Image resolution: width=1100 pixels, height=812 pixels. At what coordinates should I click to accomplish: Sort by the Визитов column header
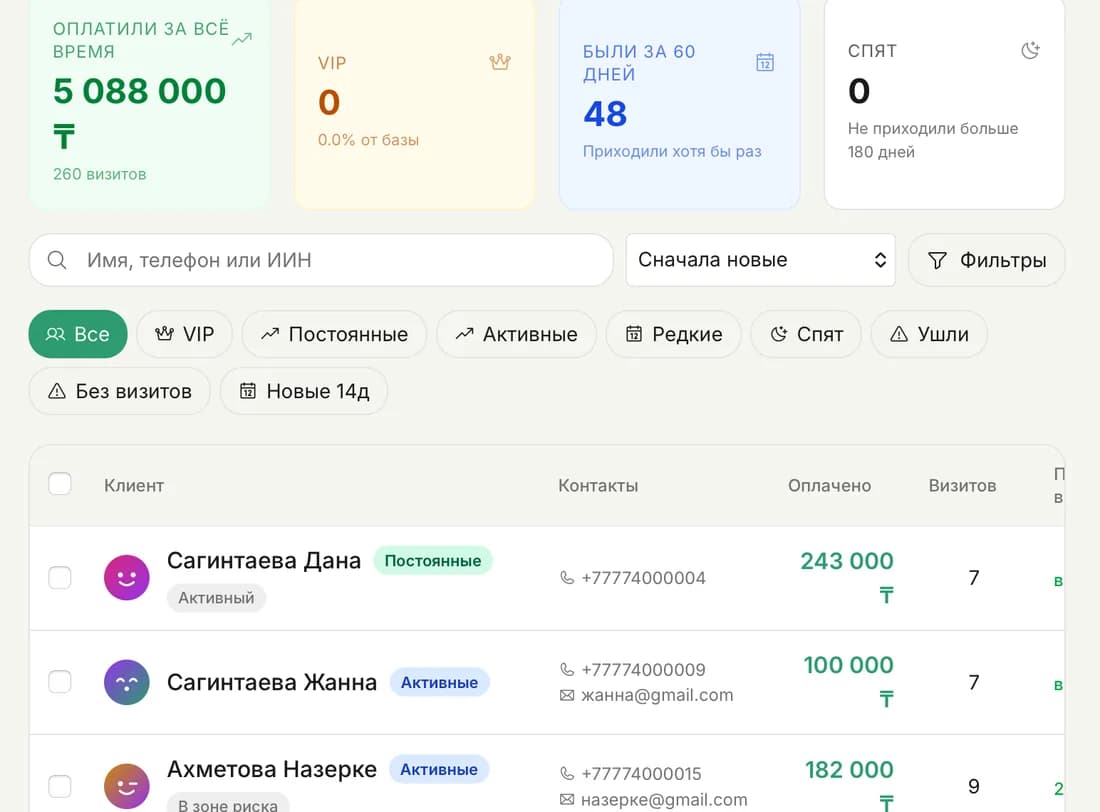click(x=962, y=486)
